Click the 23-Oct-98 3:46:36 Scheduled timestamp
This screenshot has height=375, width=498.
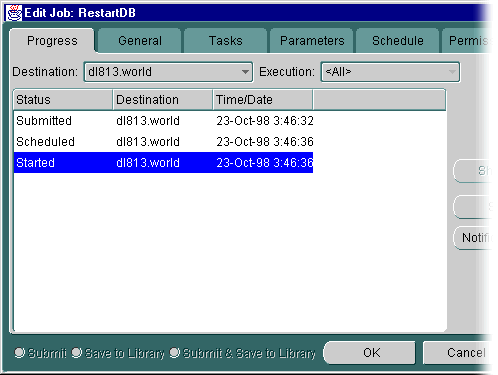point(265,142)
